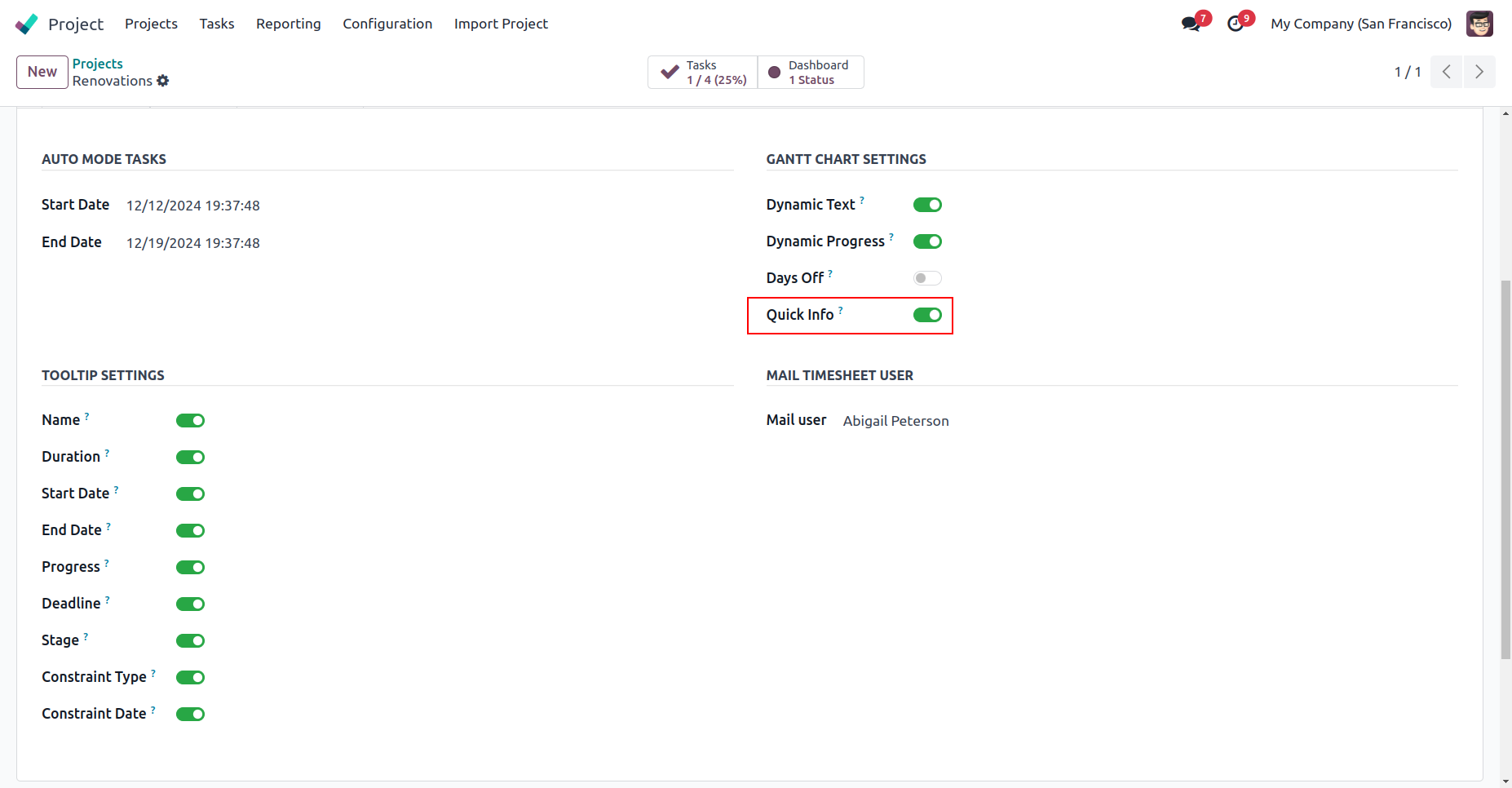This screenshot has height=788, width=1512.
Task: Open the Import Project menu
Action: coord(501,24)
